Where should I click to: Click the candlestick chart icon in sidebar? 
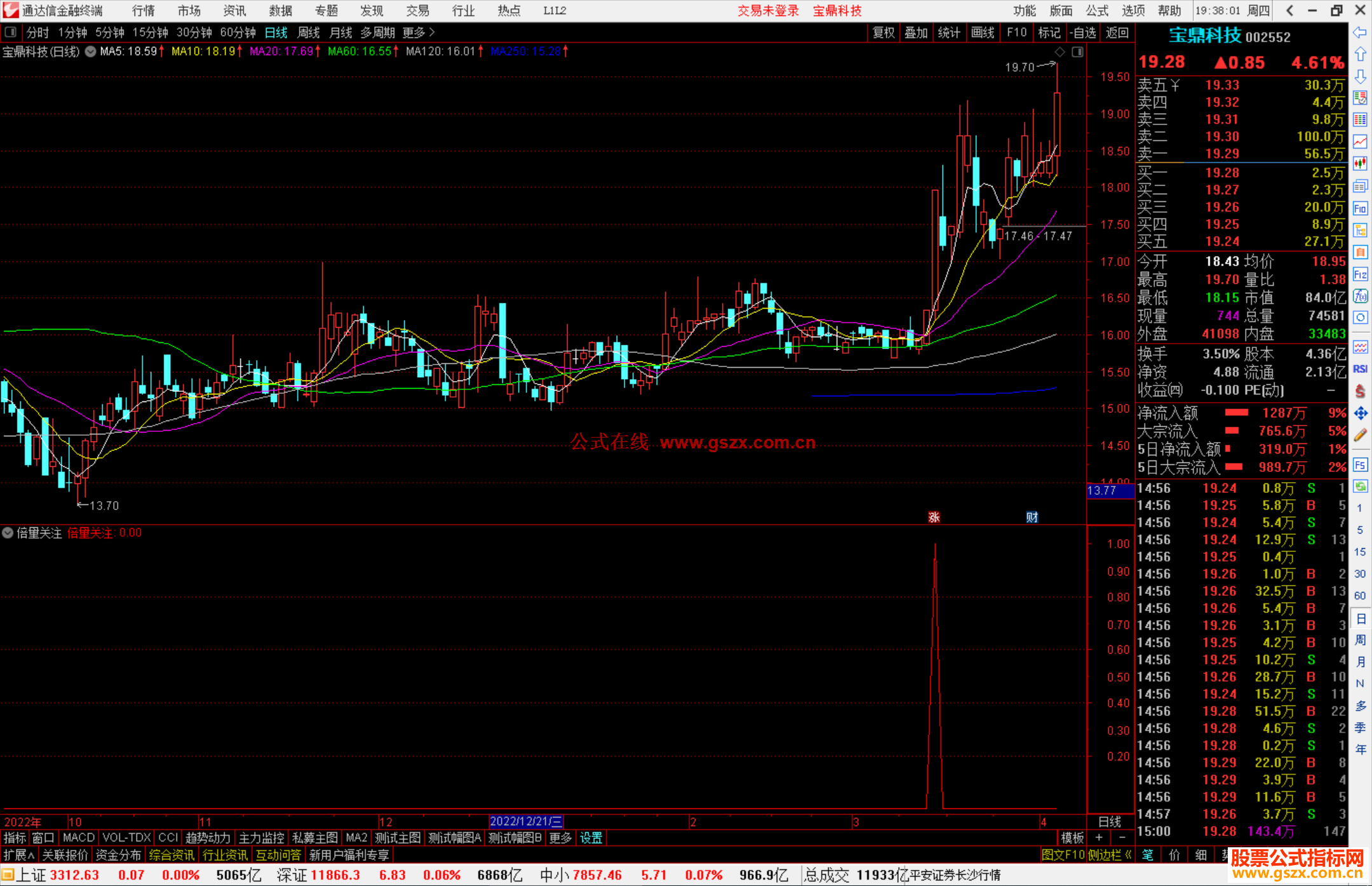pyautogui.click(x=1360, y=164)
